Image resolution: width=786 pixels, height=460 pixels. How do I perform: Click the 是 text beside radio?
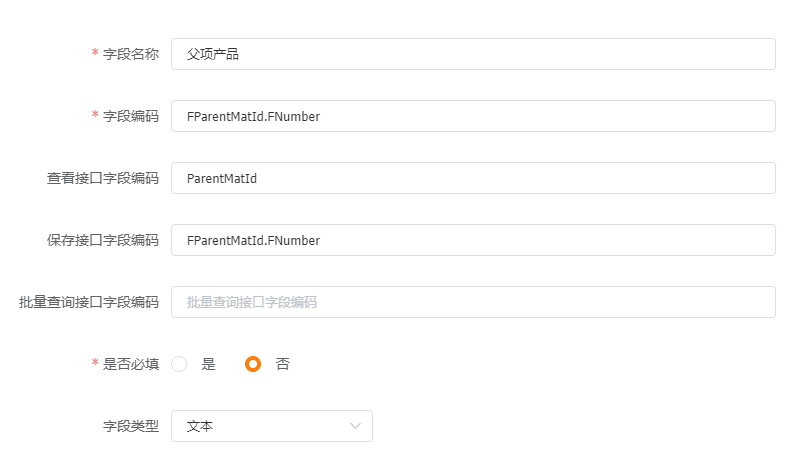pos(209,364)
